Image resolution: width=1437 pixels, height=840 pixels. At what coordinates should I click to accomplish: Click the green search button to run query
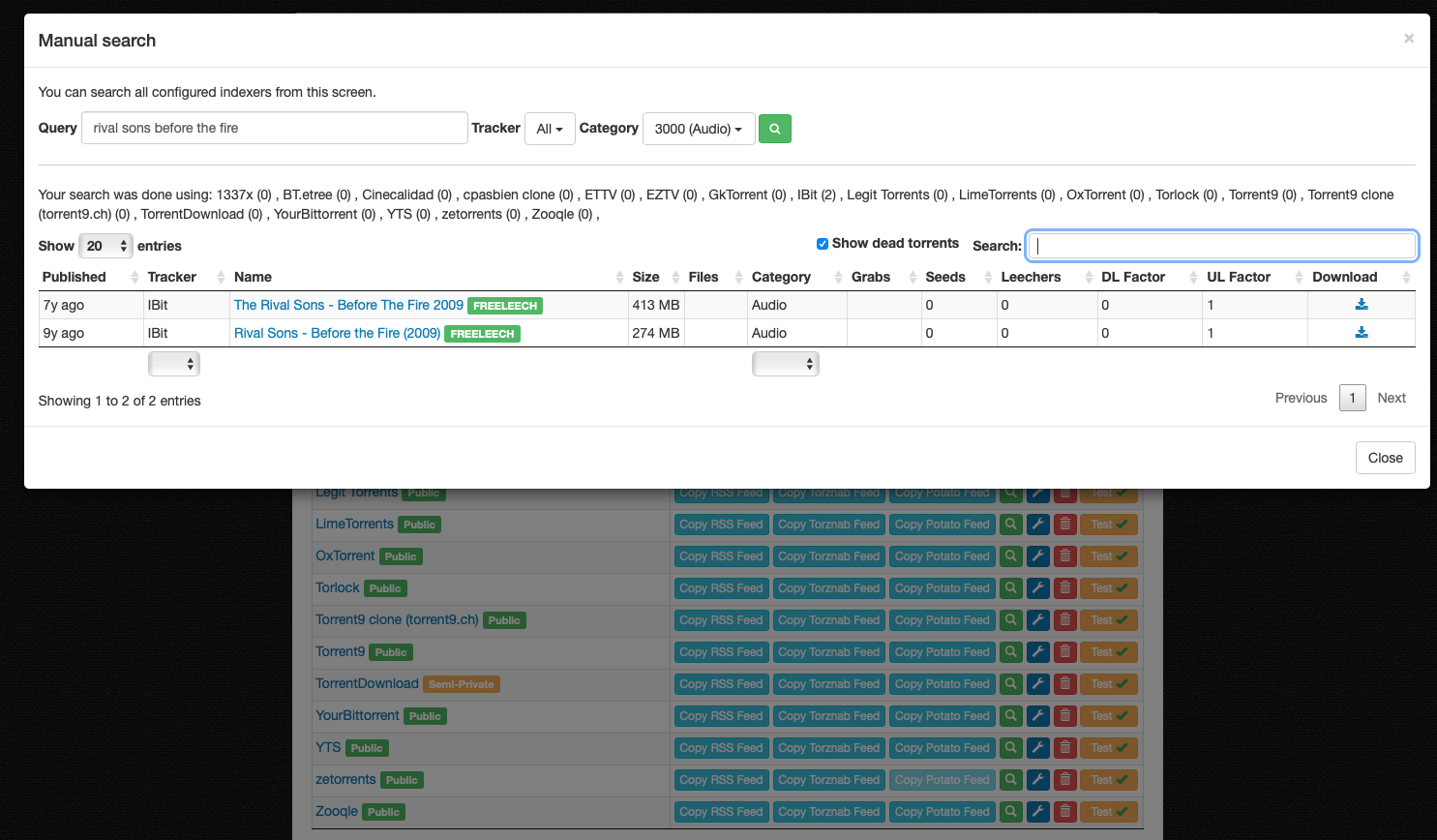[x=774, y=128]
